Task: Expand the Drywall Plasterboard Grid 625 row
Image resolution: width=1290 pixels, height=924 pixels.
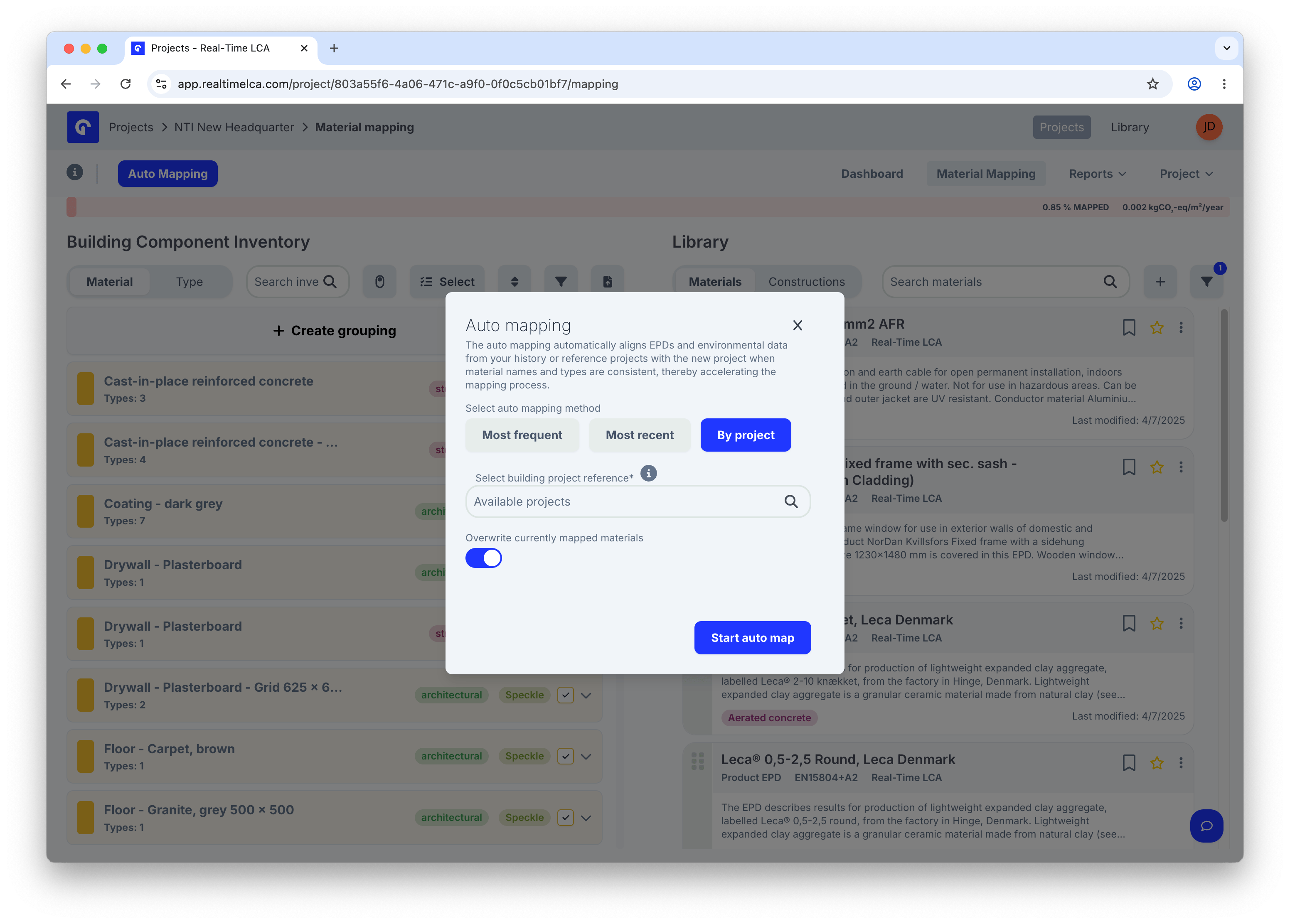Action: point(586,695)
